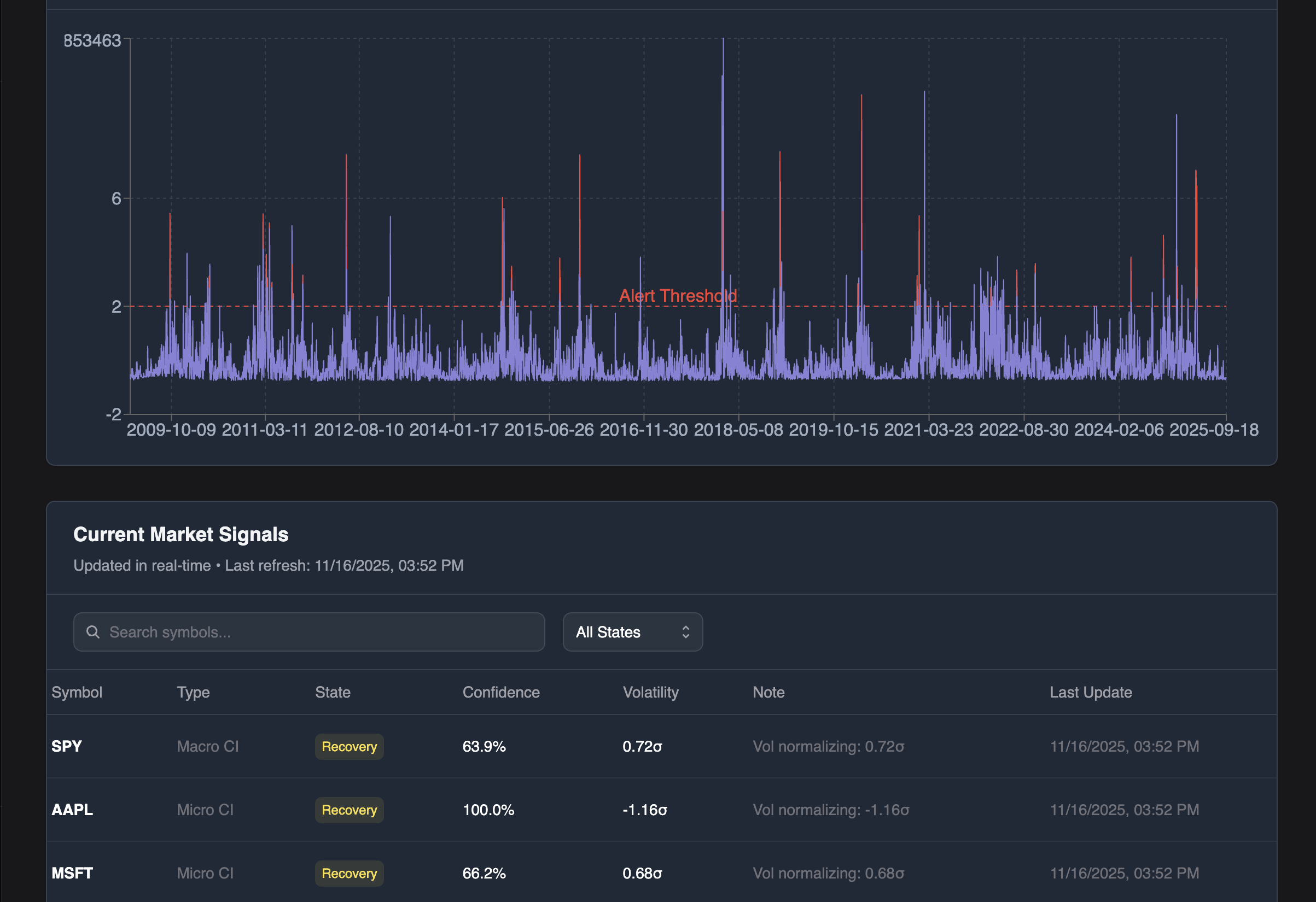Click the Recovery badge on MSFT row
The width and height of the screenshot is (1316, 902).
coord(349,873)
